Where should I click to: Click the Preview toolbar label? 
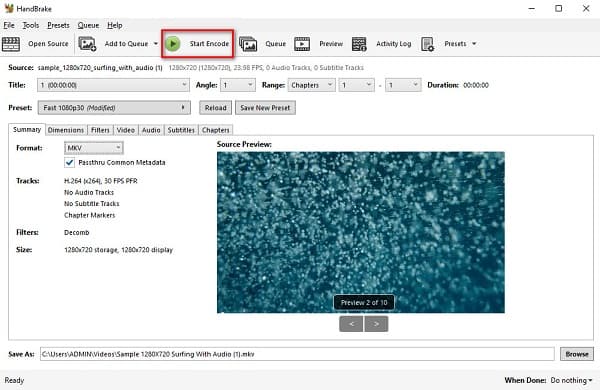tap(331, 44)
